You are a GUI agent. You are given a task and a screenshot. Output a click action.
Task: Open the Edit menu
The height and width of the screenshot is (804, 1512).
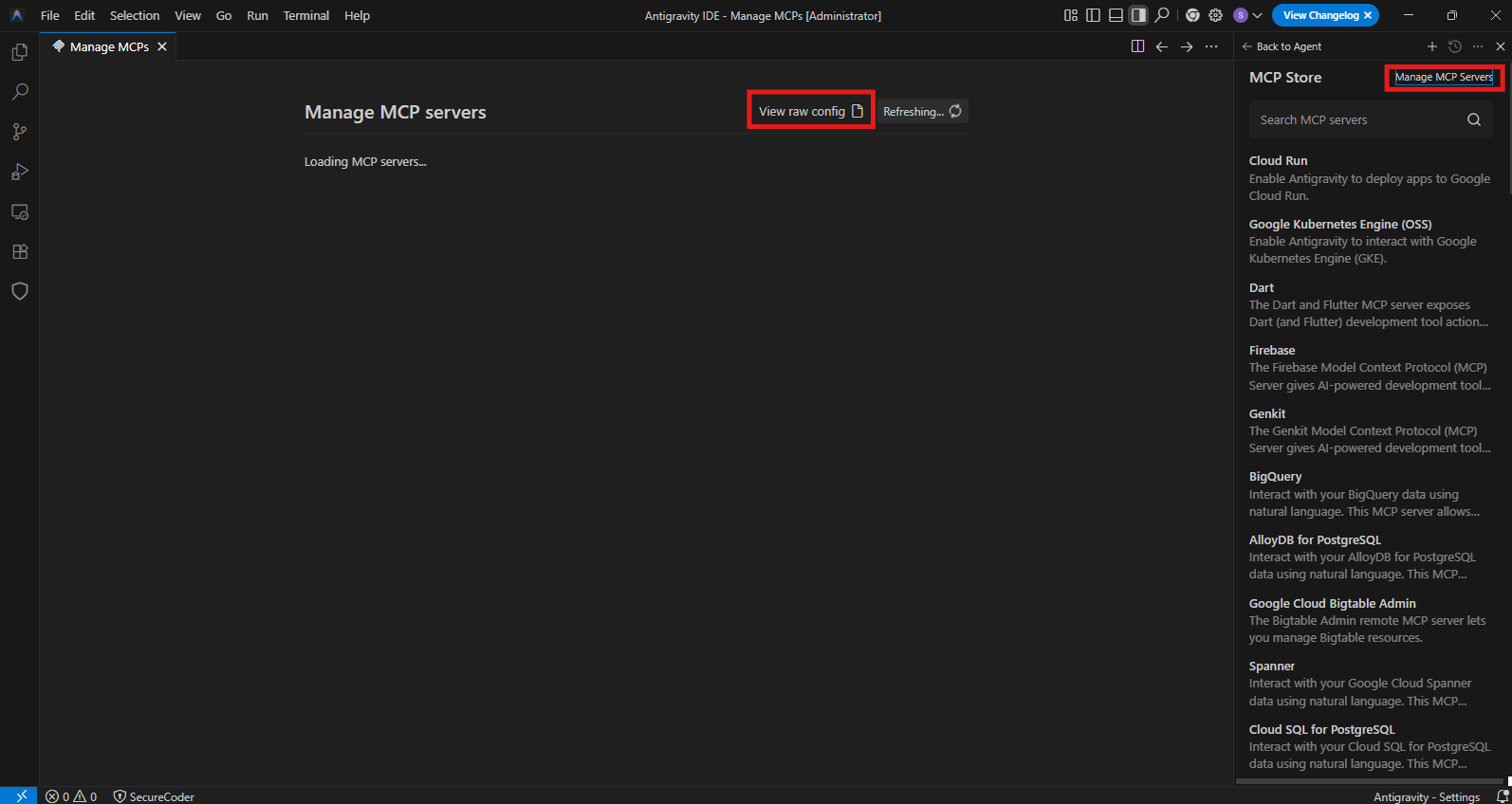(x=84, y=15)
